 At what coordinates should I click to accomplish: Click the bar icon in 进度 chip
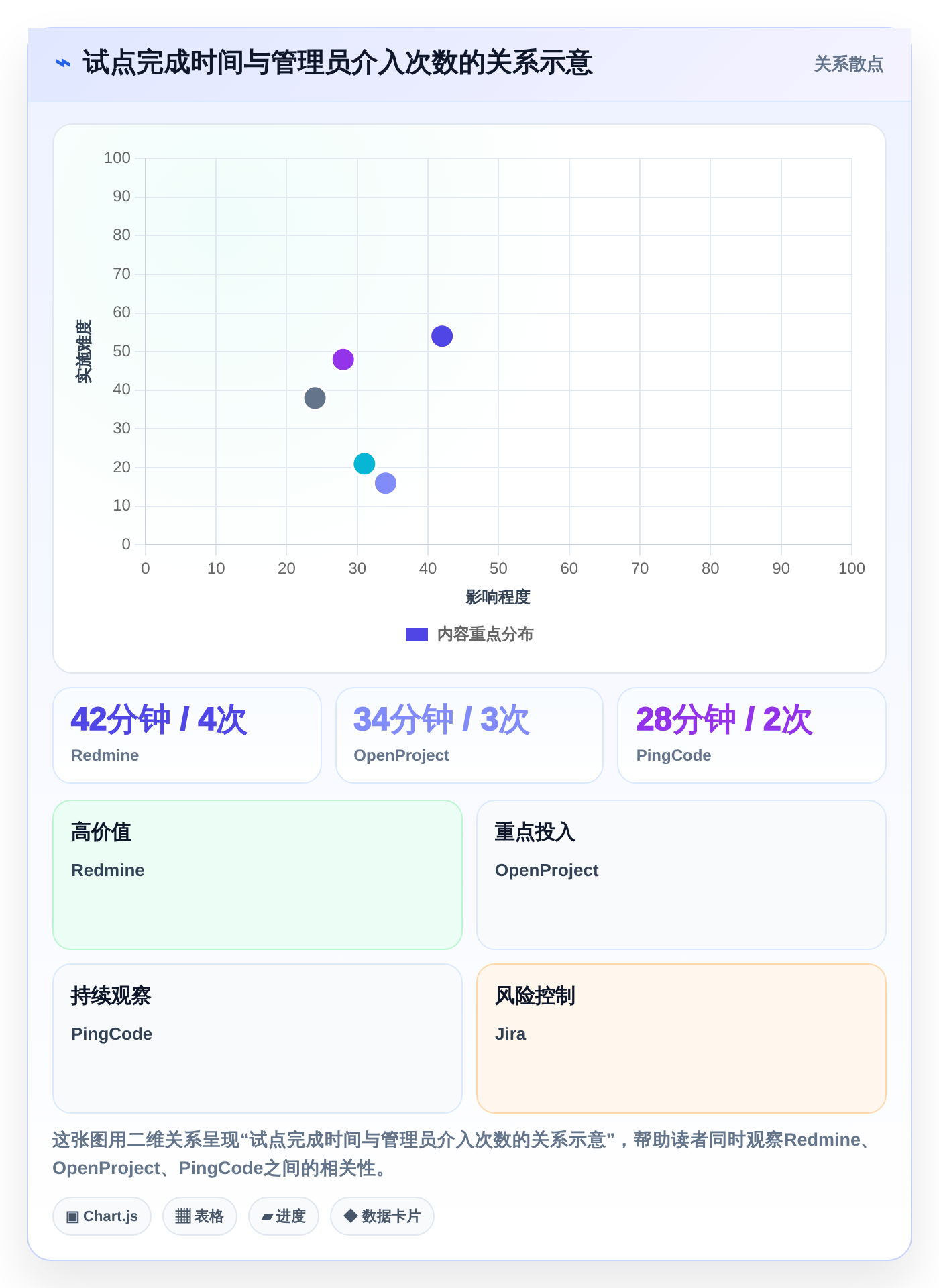click(x=267, y=1218)
